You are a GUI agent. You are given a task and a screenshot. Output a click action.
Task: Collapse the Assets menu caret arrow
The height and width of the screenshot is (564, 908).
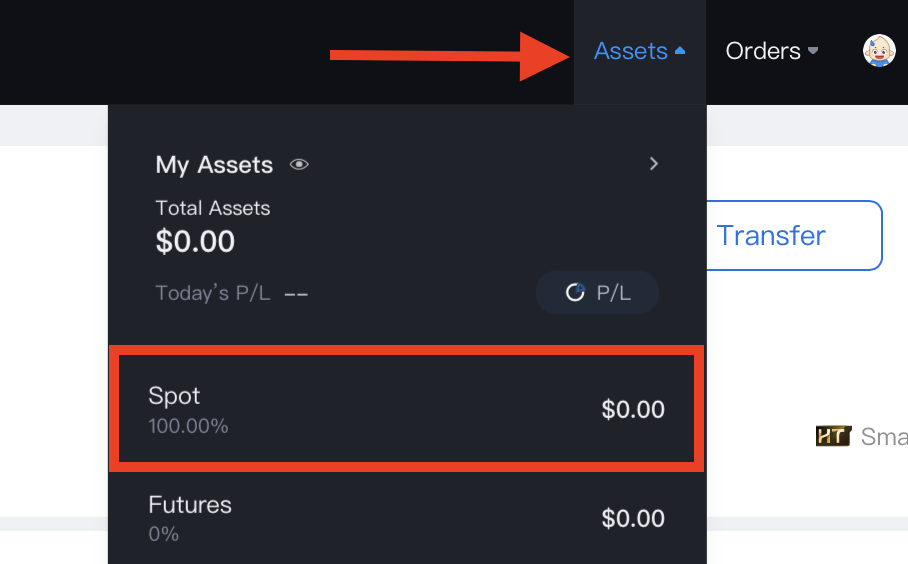point(681,51)
